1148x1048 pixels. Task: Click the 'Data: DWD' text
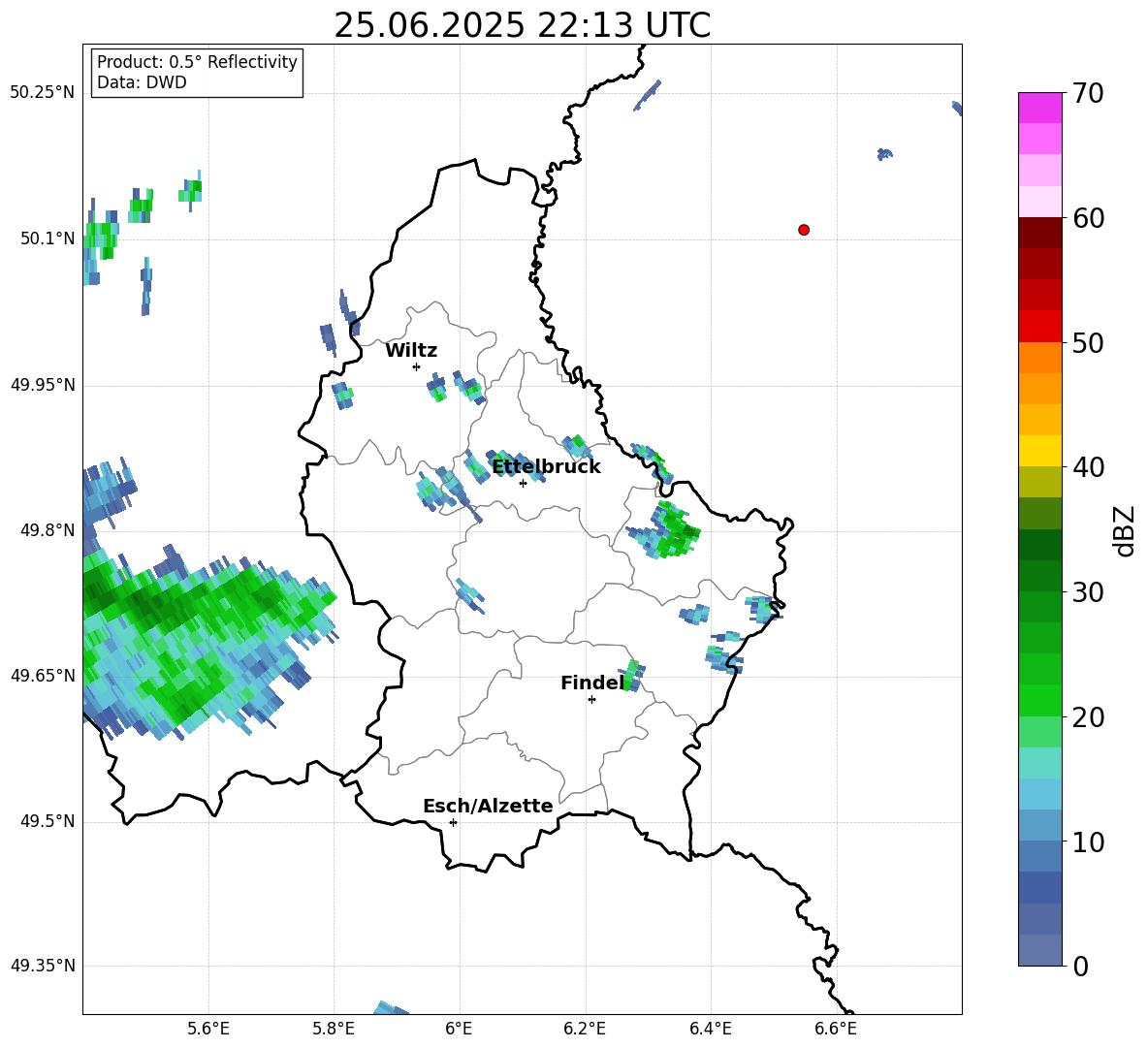coord(142,82)
